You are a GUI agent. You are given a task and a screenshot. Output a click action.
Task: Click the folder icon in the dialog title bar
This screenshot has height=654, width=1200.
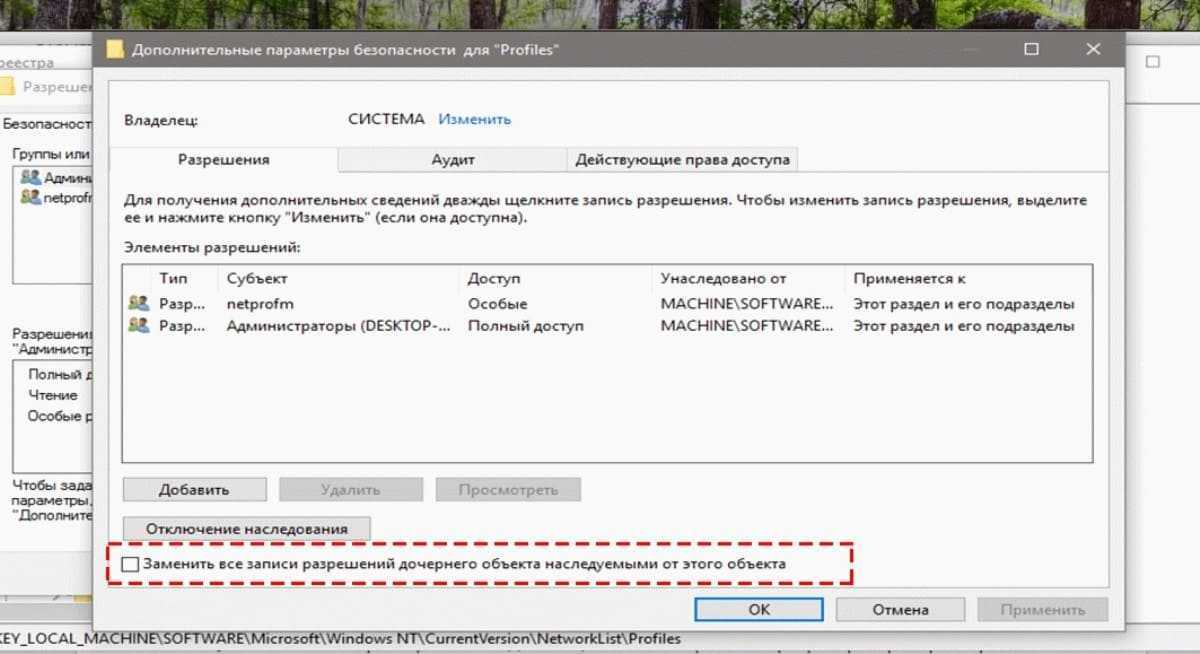click(116, 50)
